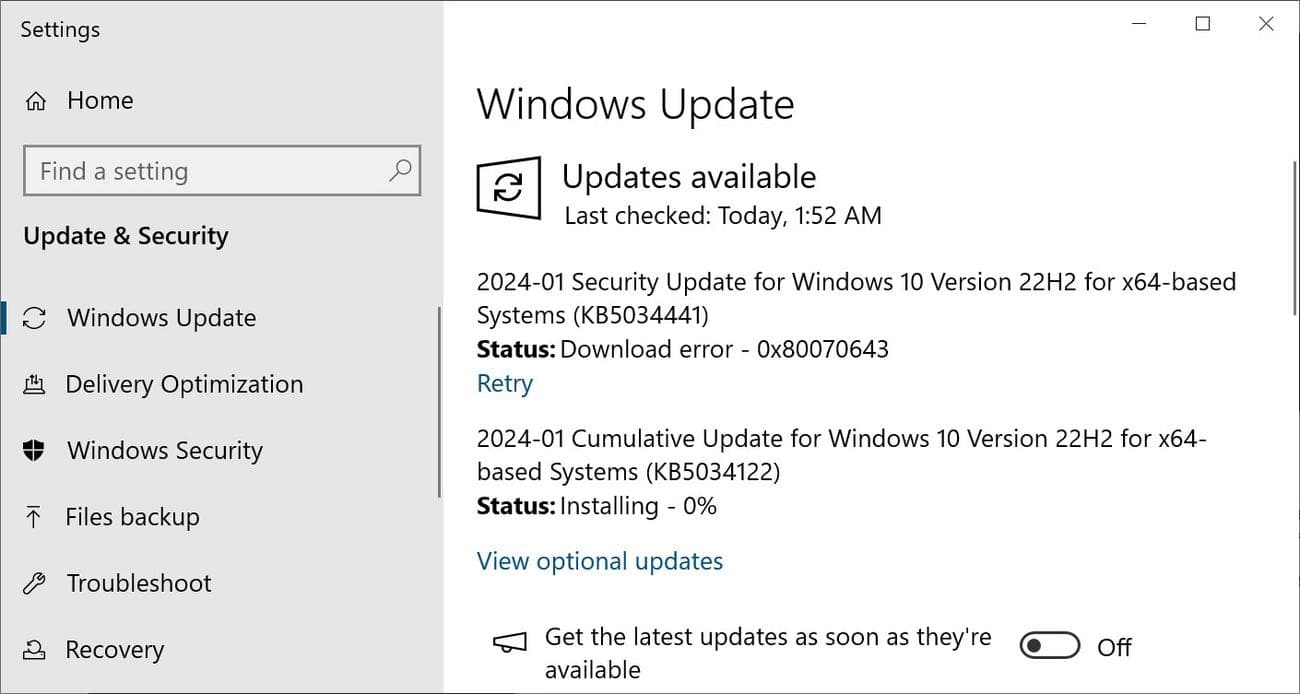This screenshot has width=1300, height=694.
Task: Click the sidebar scrollbar track
Action: [438, 400]
